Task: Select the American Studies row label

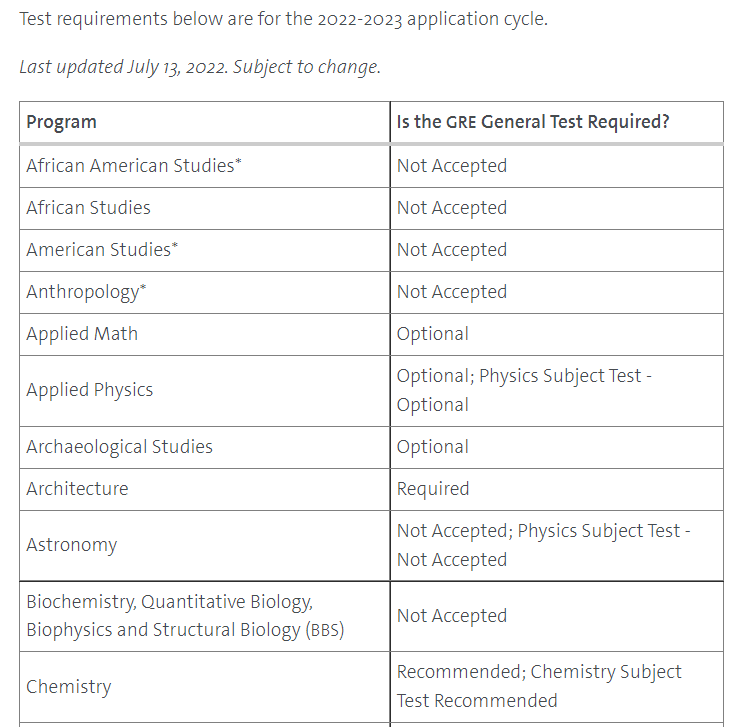Action: click(102, 250)
